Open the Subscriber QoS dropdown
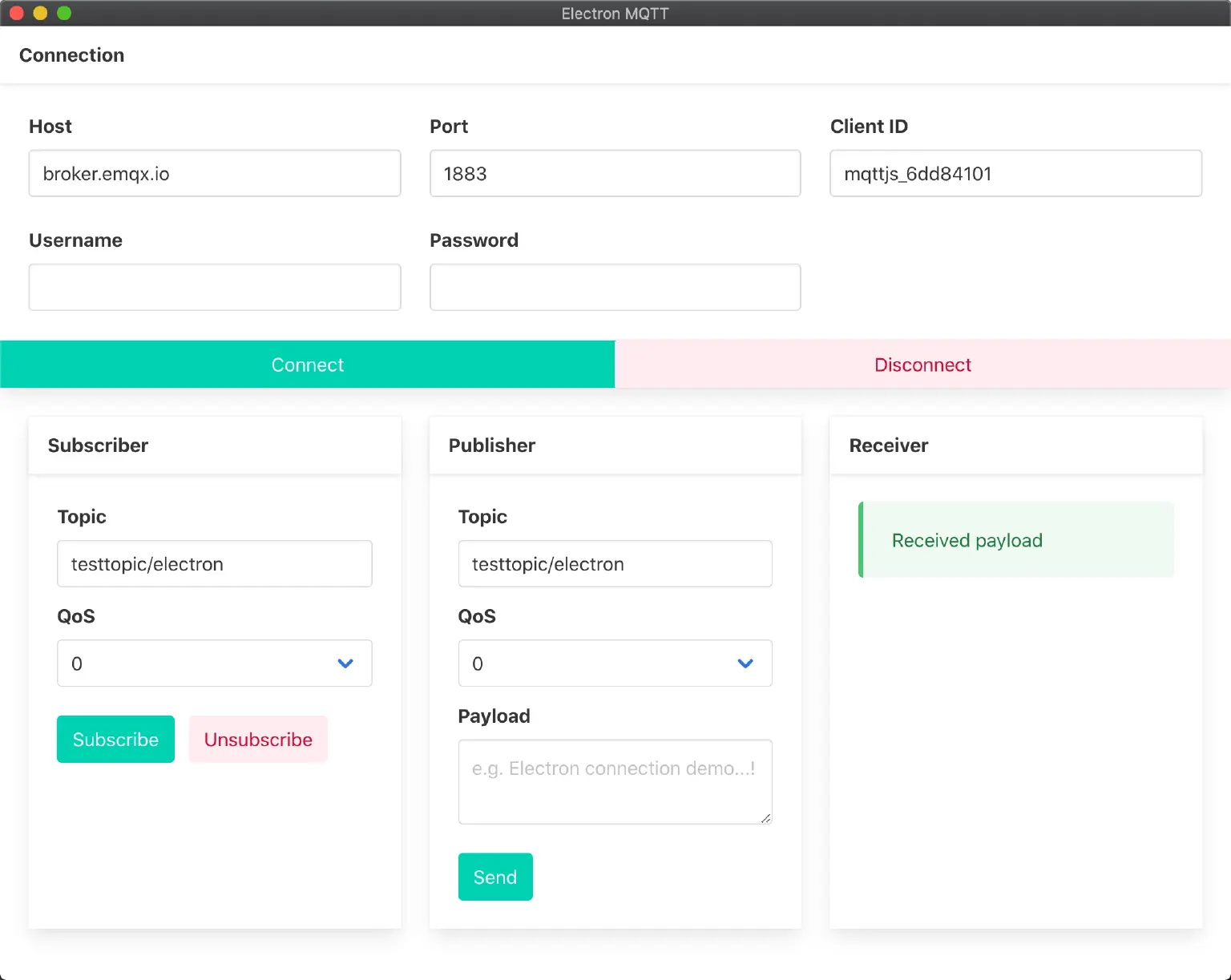 [x=200, y=663]
